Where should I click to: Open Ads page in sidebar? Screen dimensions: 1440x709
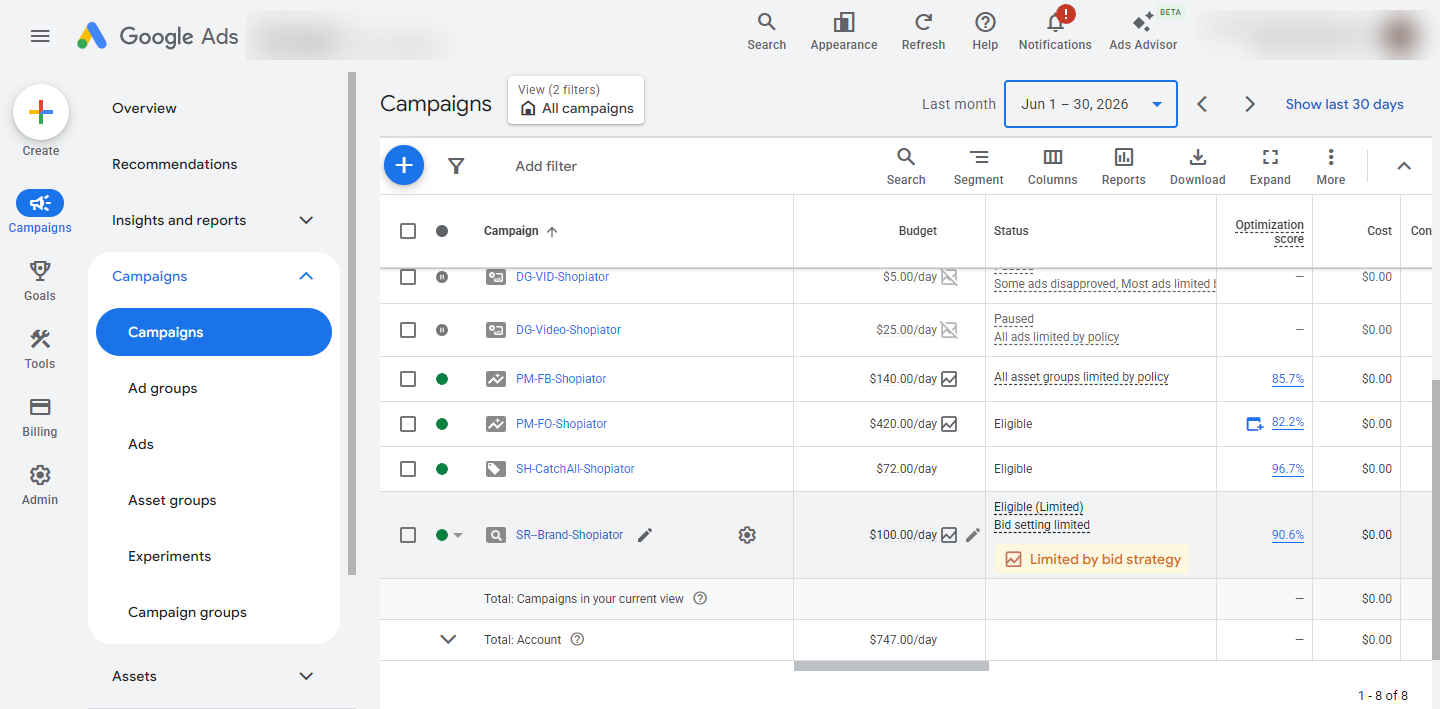click(141, 444)
